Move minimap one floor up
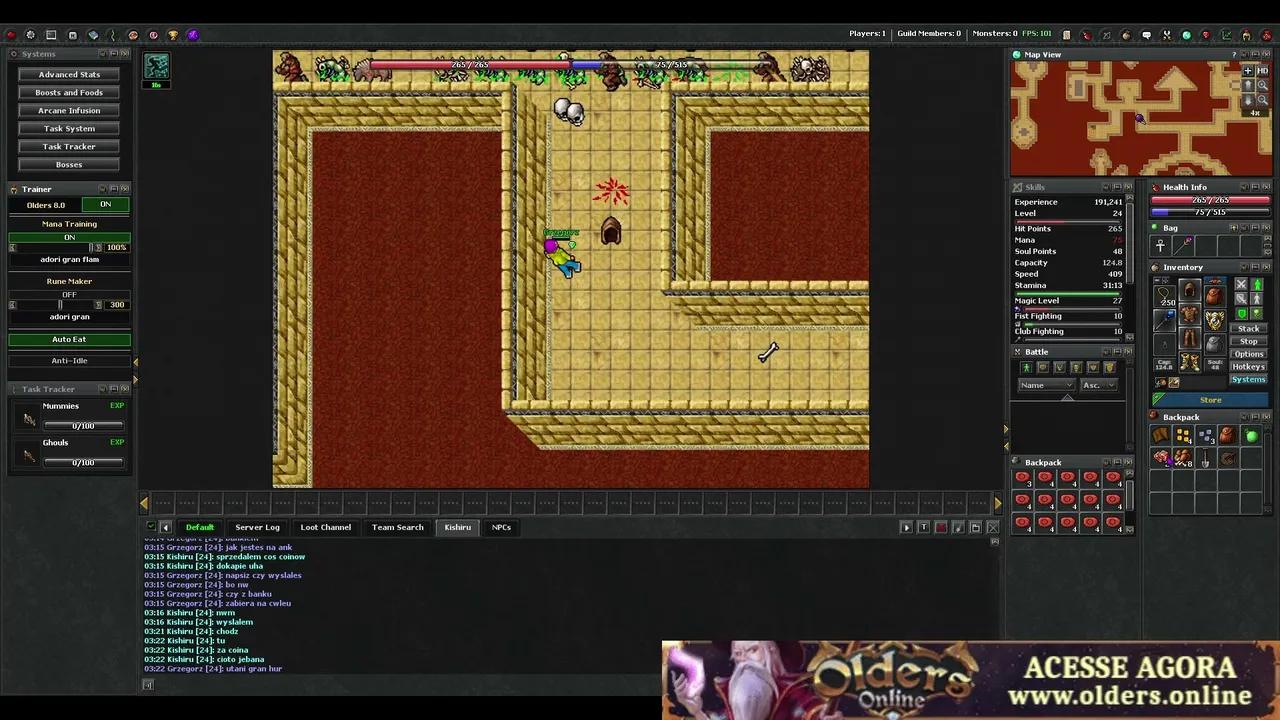This screenshot has width=1280, height=720. pyautogui.click(x=1248, y=86)
